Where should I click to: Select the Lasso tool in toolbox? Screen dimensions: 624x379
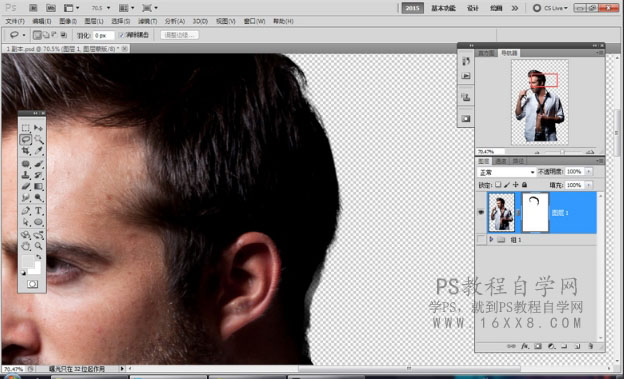(x=26, y=139)
